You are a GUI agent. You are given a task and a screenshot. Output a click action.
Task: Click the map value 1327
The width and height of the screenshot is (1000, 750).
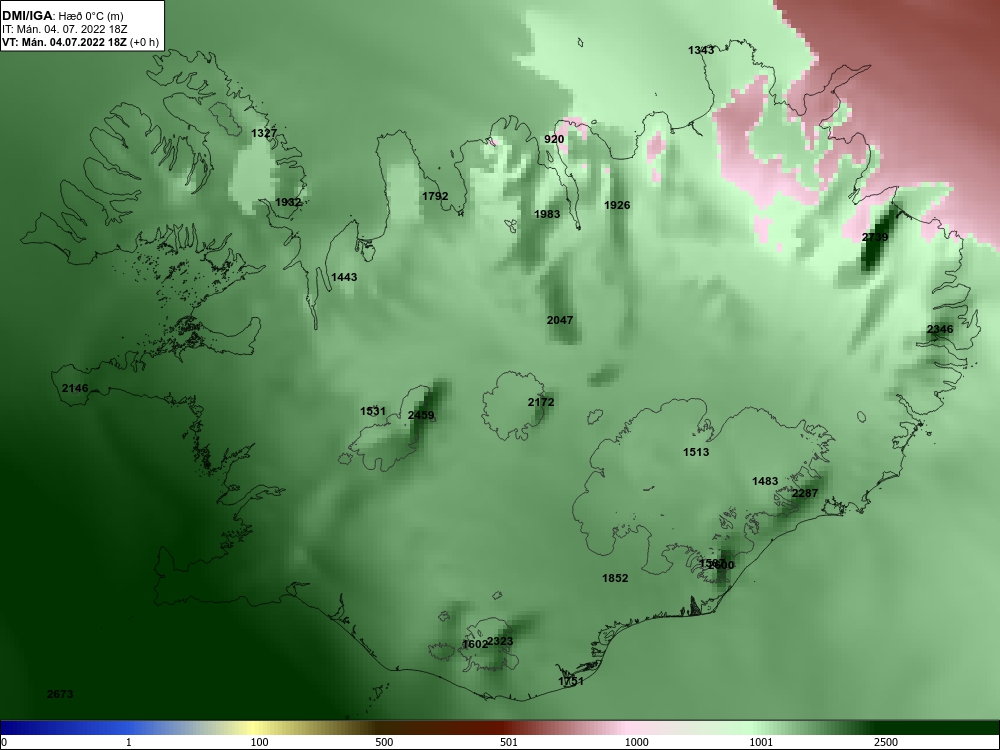264,133
